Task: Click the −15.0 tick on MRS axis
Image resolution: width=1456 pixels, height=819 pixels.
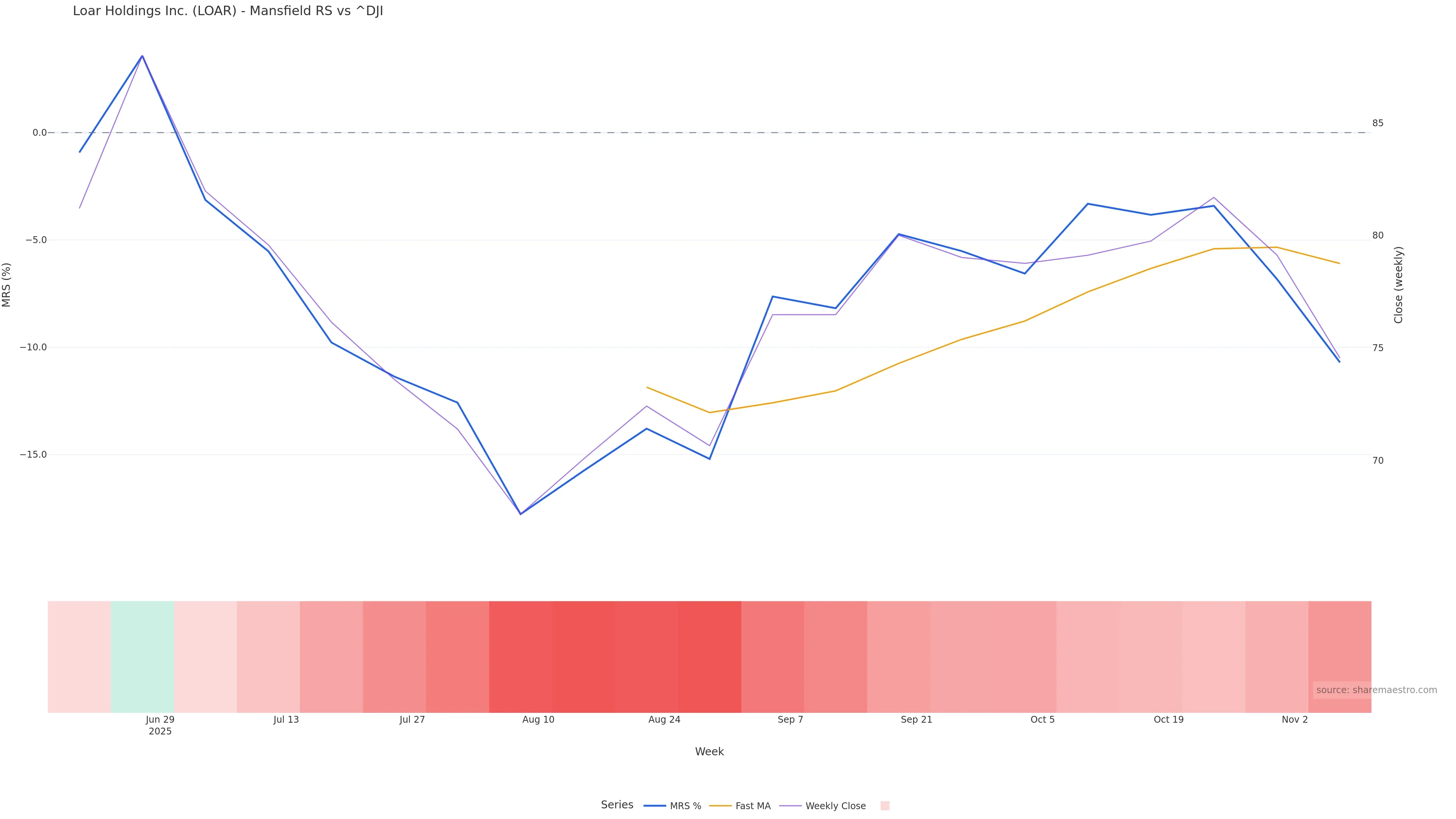Action: [33, 455]
